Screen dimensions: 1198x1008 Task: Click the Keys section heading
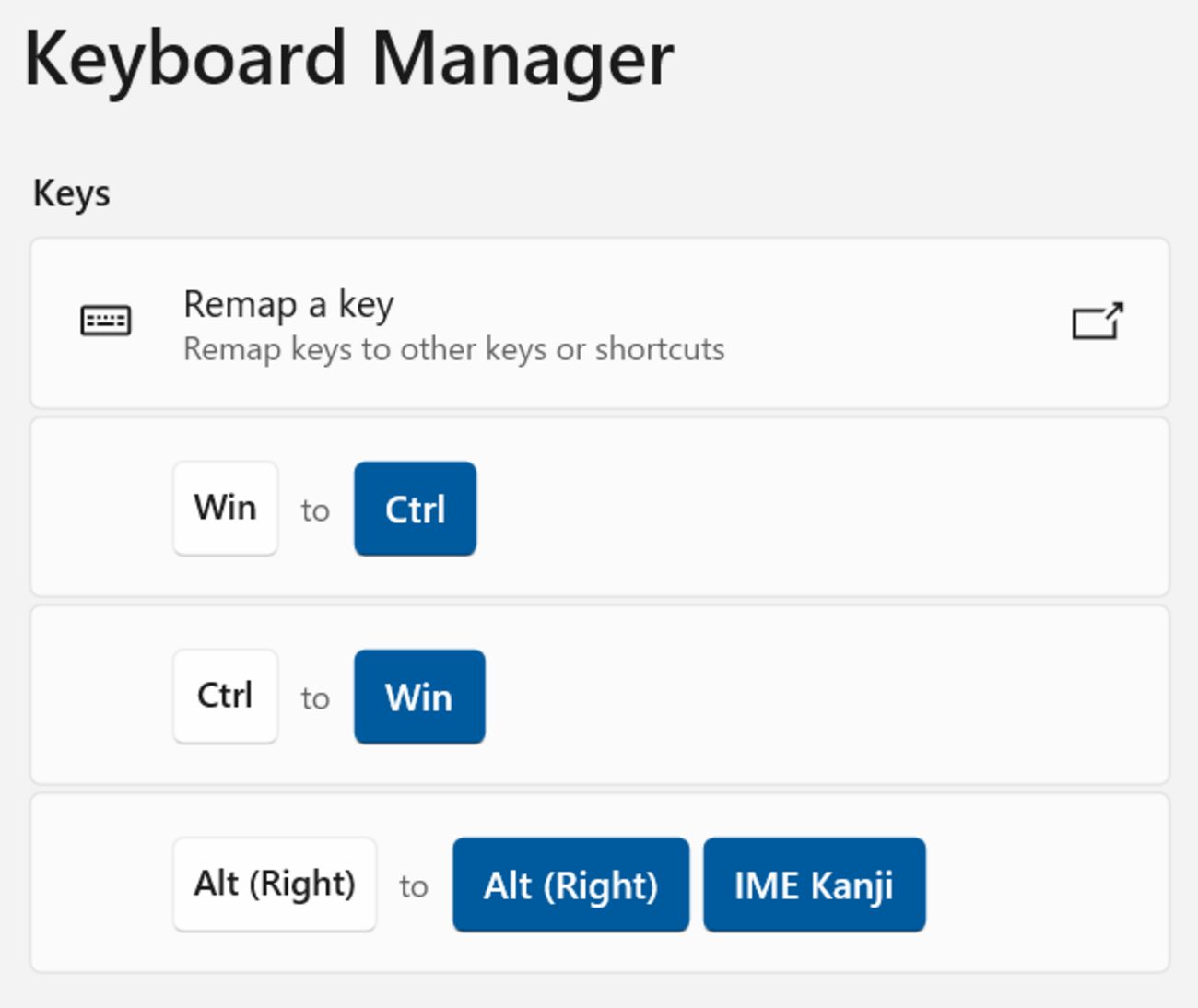point(72,194)
